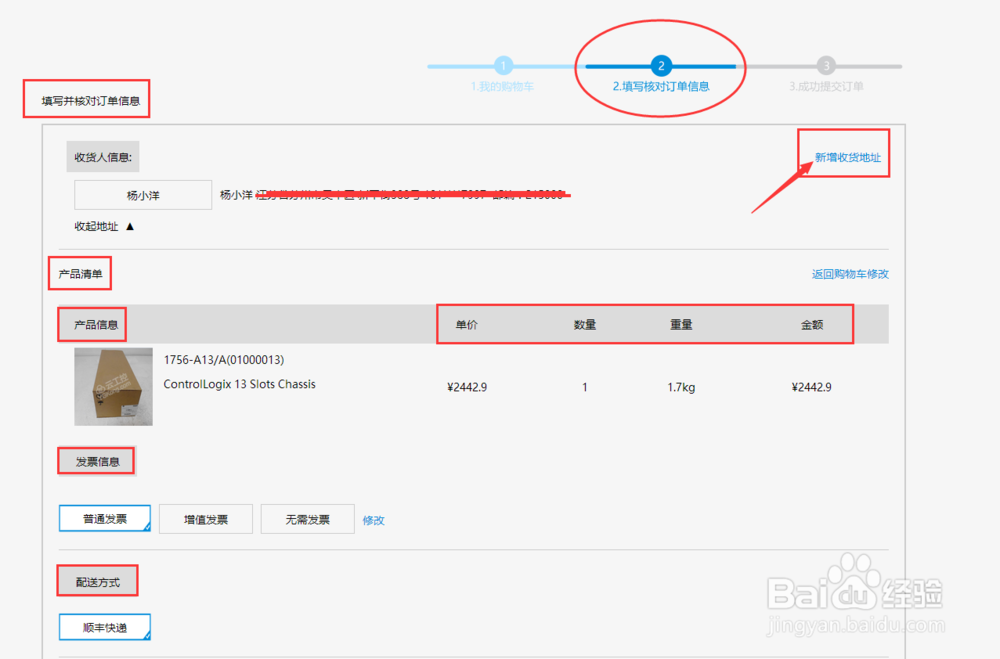This screenshot has height=659, width=1000.
Task: Click product name ControlLogix 13 Slots Chassis
Action: click(239, 384)
